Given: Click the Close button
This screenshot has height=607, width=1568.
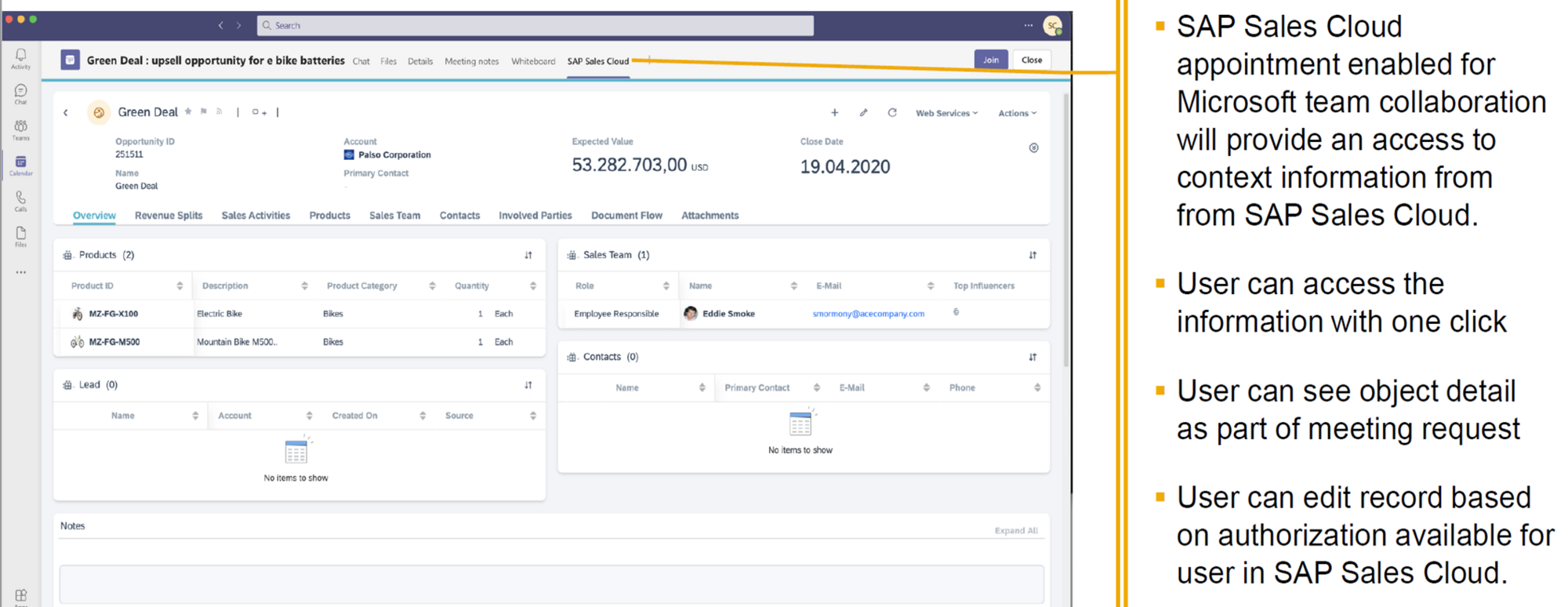Looking at the screenshot, I should (1032, 60).
